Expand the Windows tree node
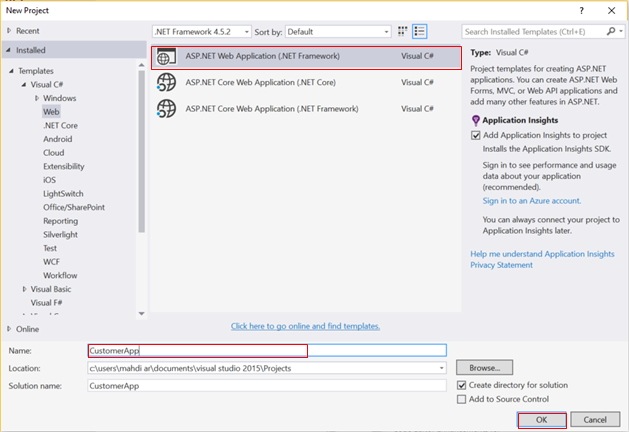 coord(37,98)
